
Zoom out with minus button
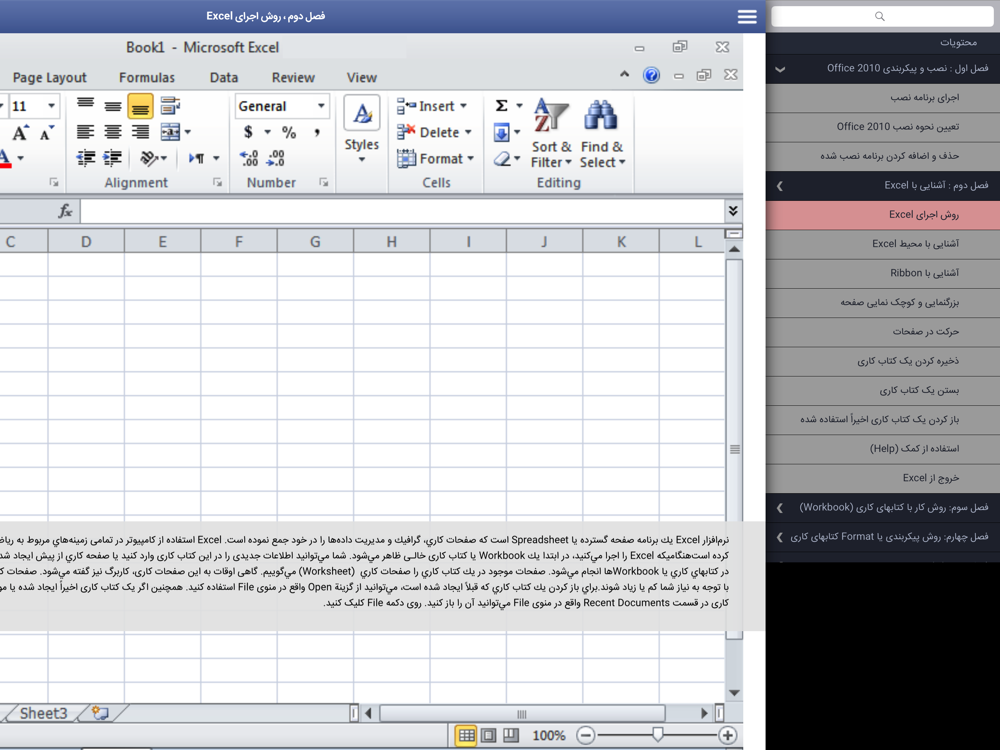[x=585, y=735]
